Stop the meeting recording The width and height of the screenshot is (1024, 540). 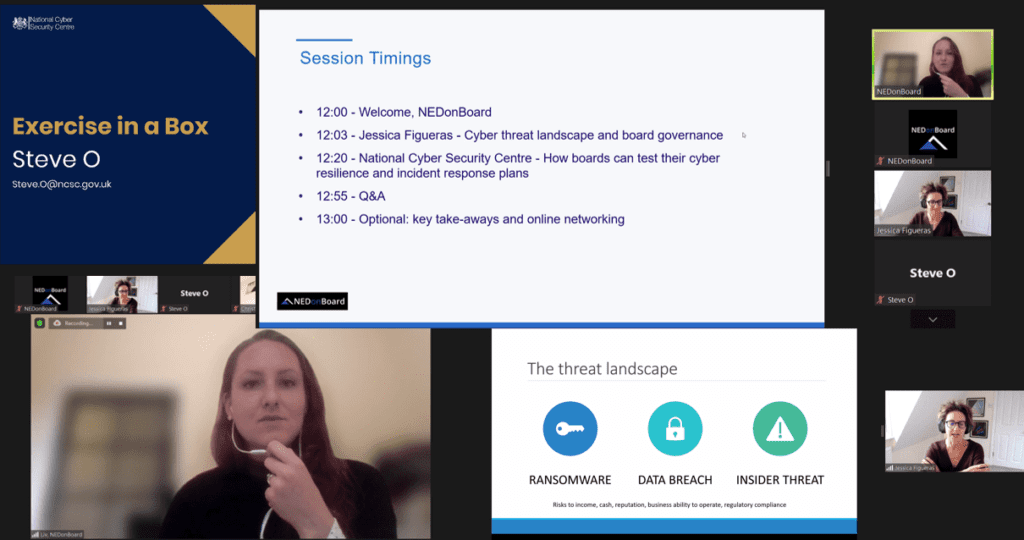coord(120,323)
